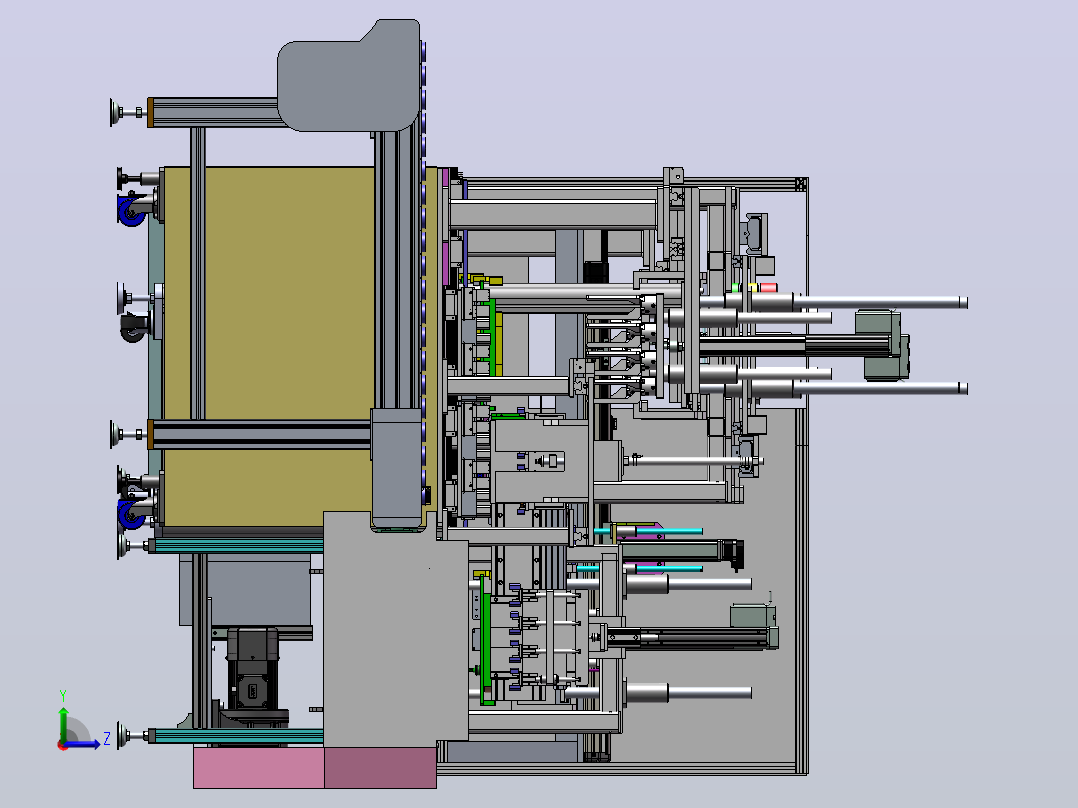Click the red origin ball of the axis triad
Image resolution: width=1078 pixels, height=808 pixels.
(63, 745)
